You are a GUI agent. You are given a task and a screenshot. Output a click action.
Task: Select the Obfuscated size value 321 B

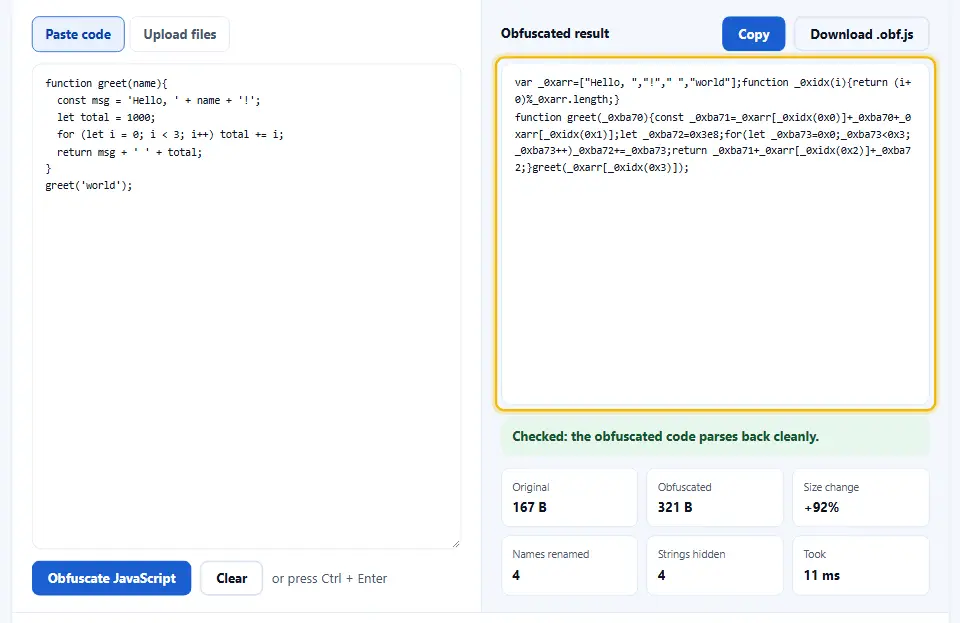coord(675,507)
